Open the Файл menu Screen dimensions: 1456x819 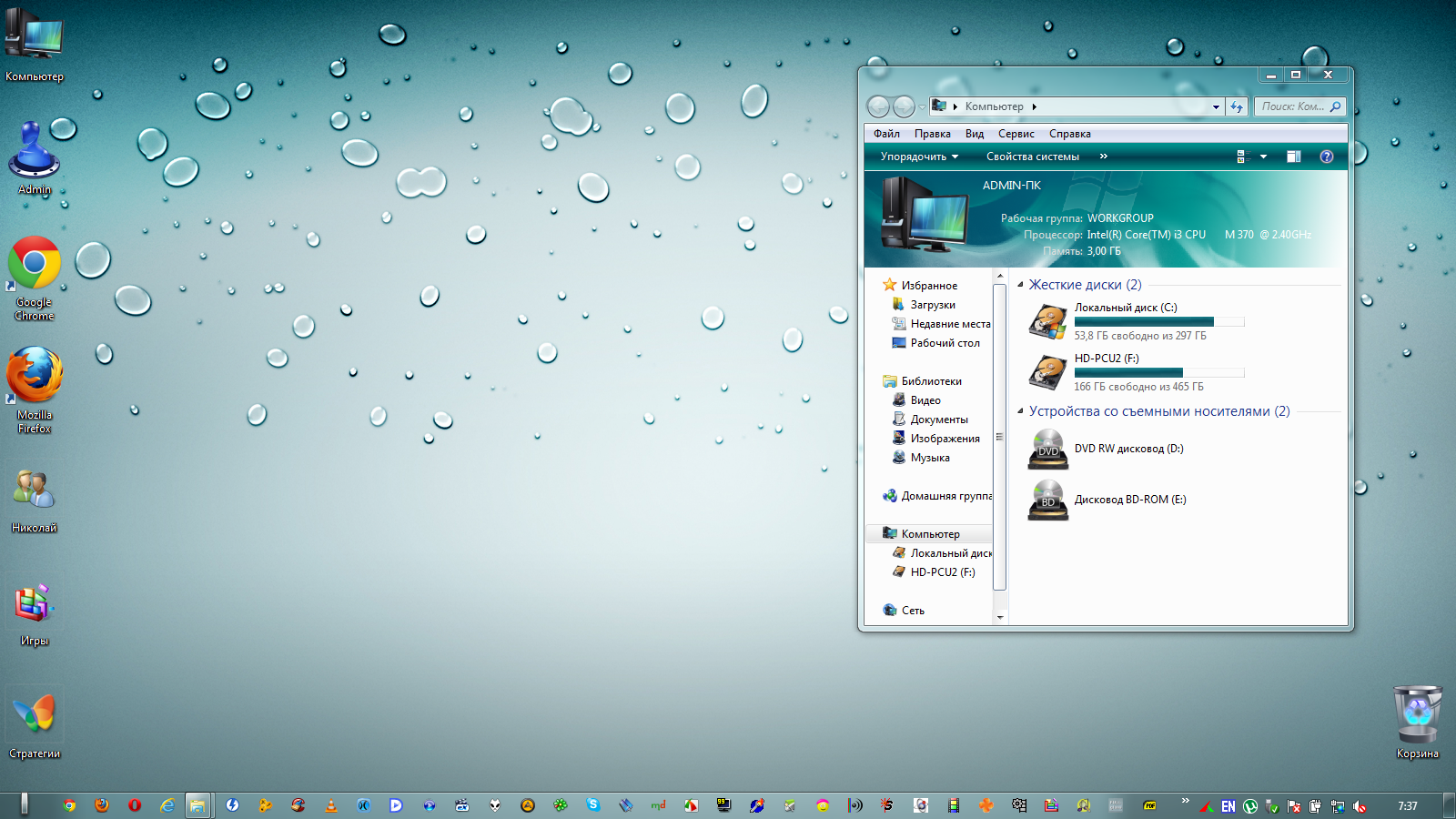click(886, 134)
